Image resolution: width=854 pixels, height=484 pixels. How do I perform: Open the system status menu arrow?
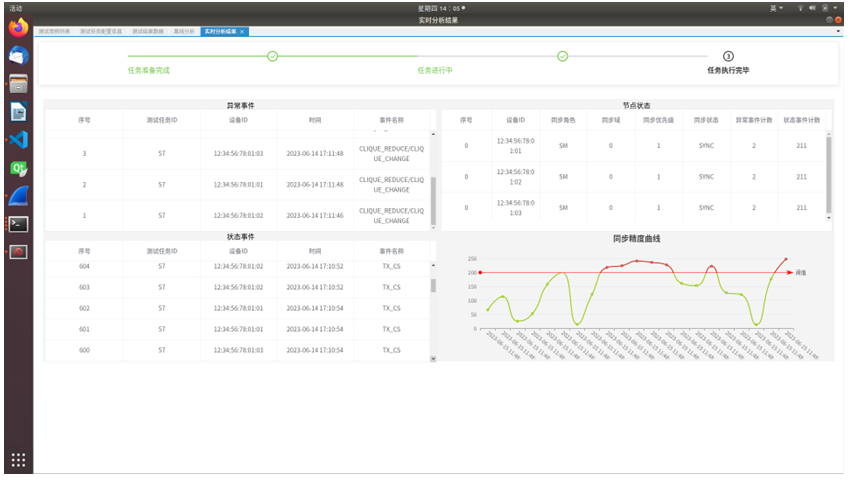[835, 7]
